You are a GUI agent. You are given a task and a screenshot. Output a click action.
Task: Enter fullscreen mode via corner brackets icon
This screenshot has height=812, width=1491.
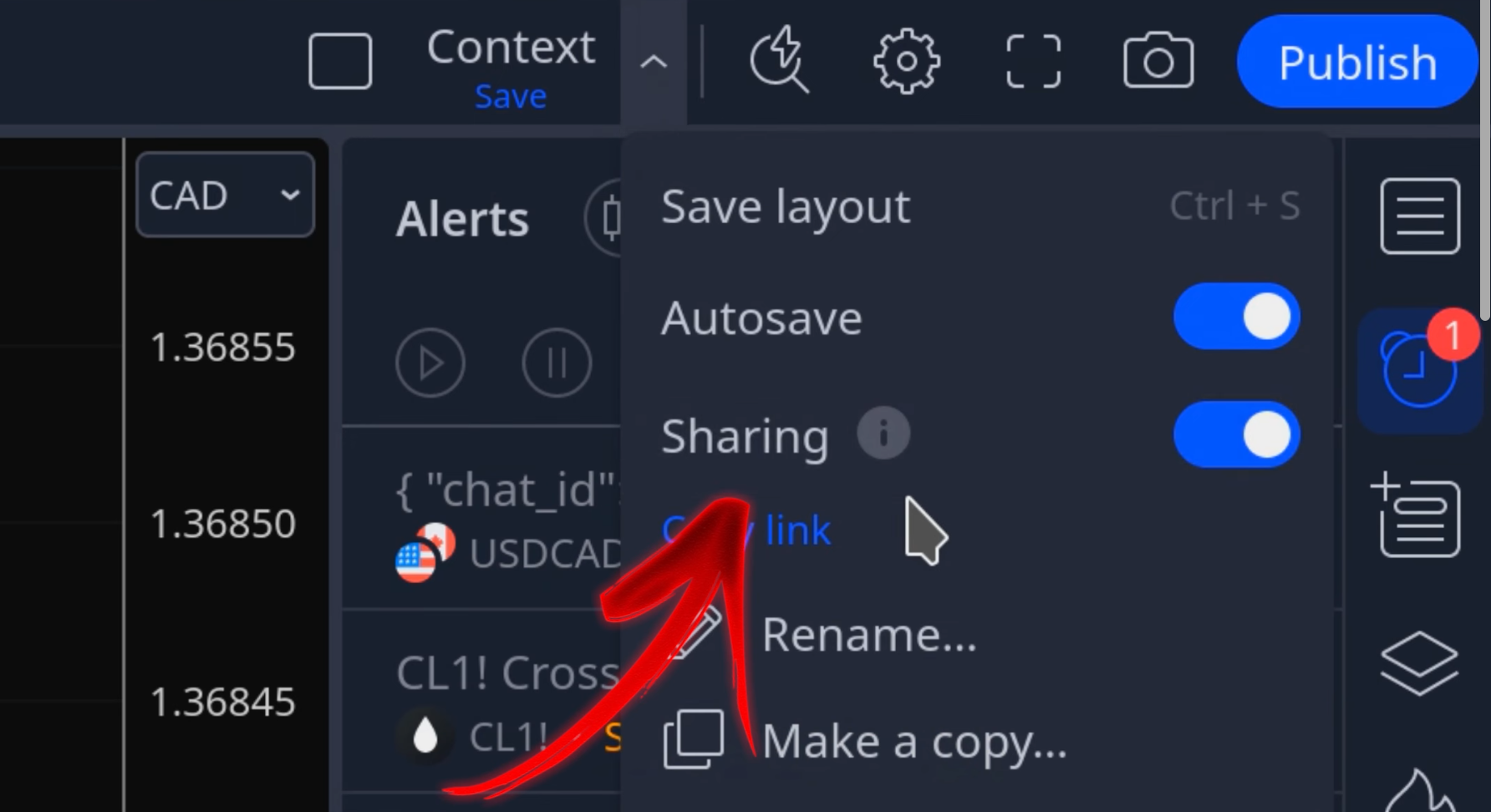1034,61
